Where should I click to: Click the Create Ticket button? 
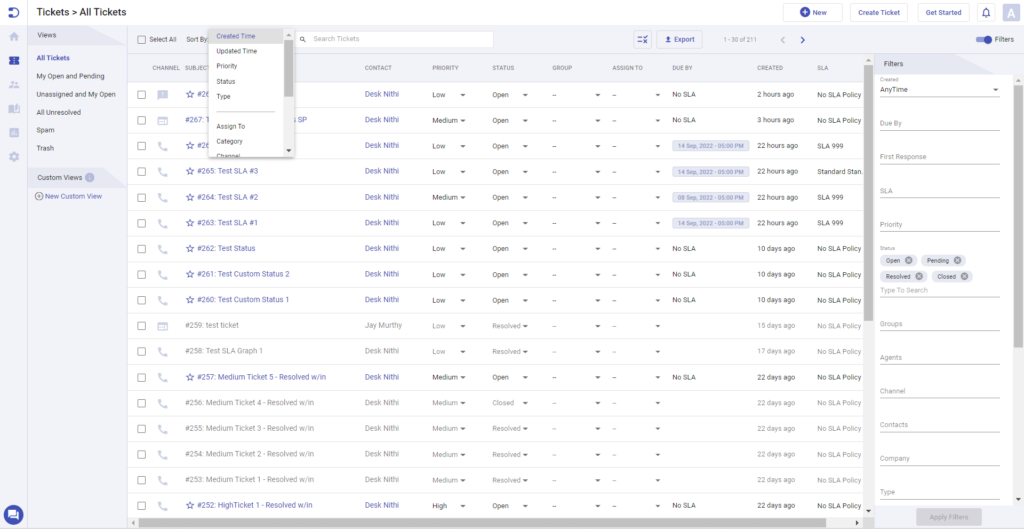click(x=878, y=12)
